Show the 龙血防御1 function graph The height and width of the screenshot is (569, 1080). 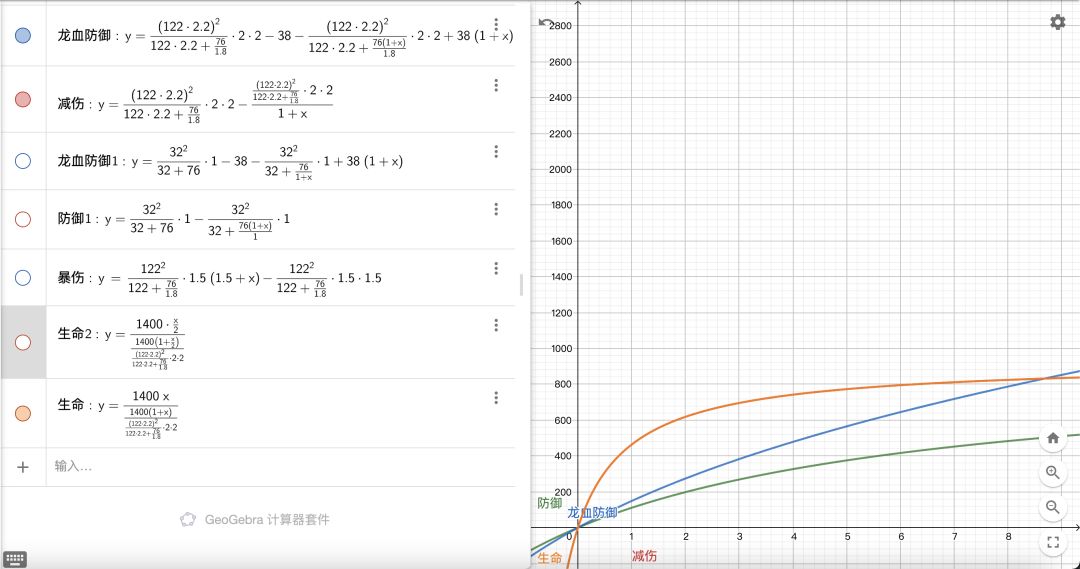23,161
